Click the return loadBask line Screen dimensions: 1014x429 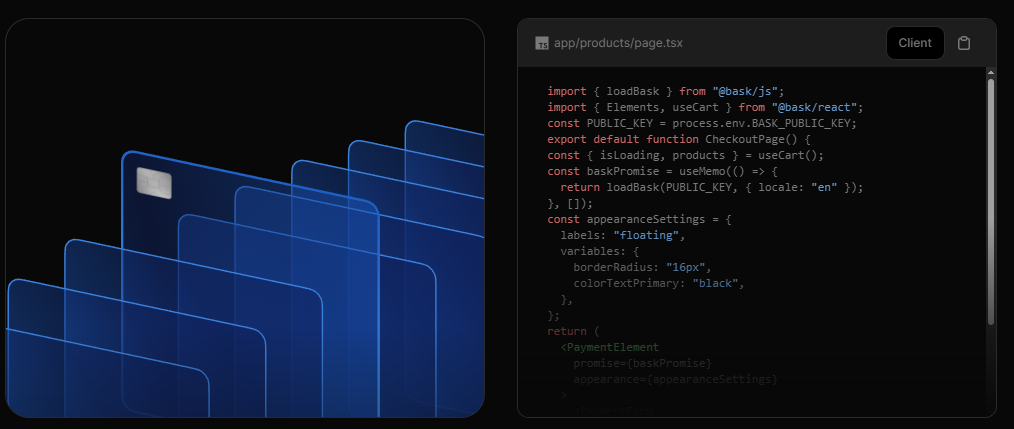tap(712, 187)
